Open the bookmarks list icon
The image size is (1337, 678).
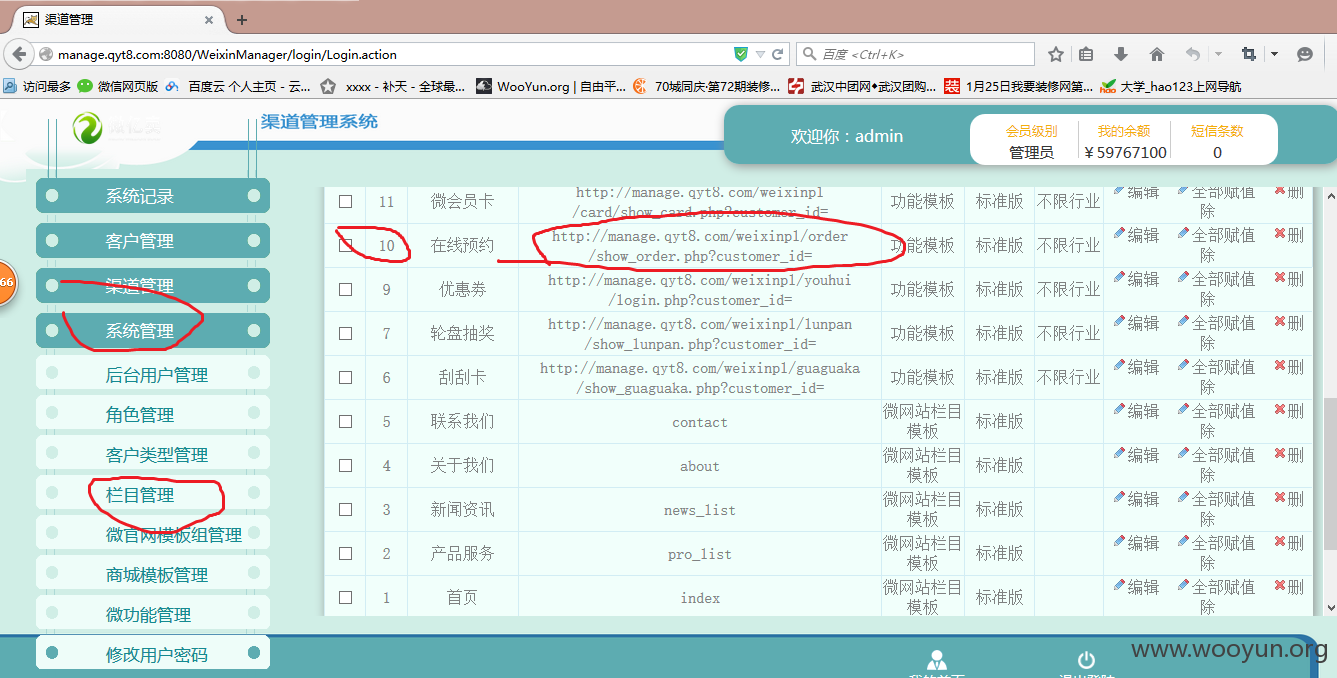point(1086,54)
